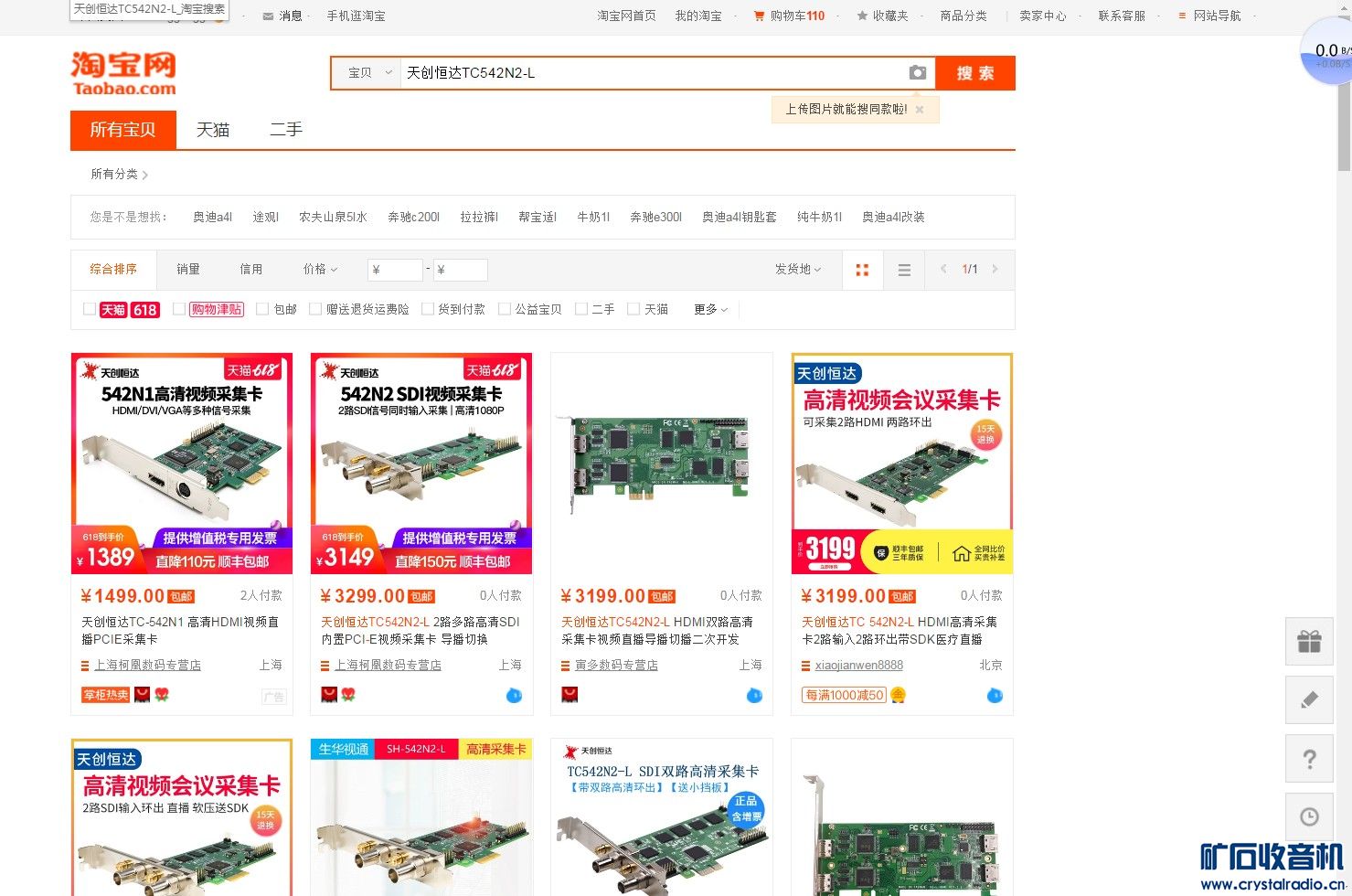
Task: Go to previous results page arrow
Action: [x=943, y=269]
